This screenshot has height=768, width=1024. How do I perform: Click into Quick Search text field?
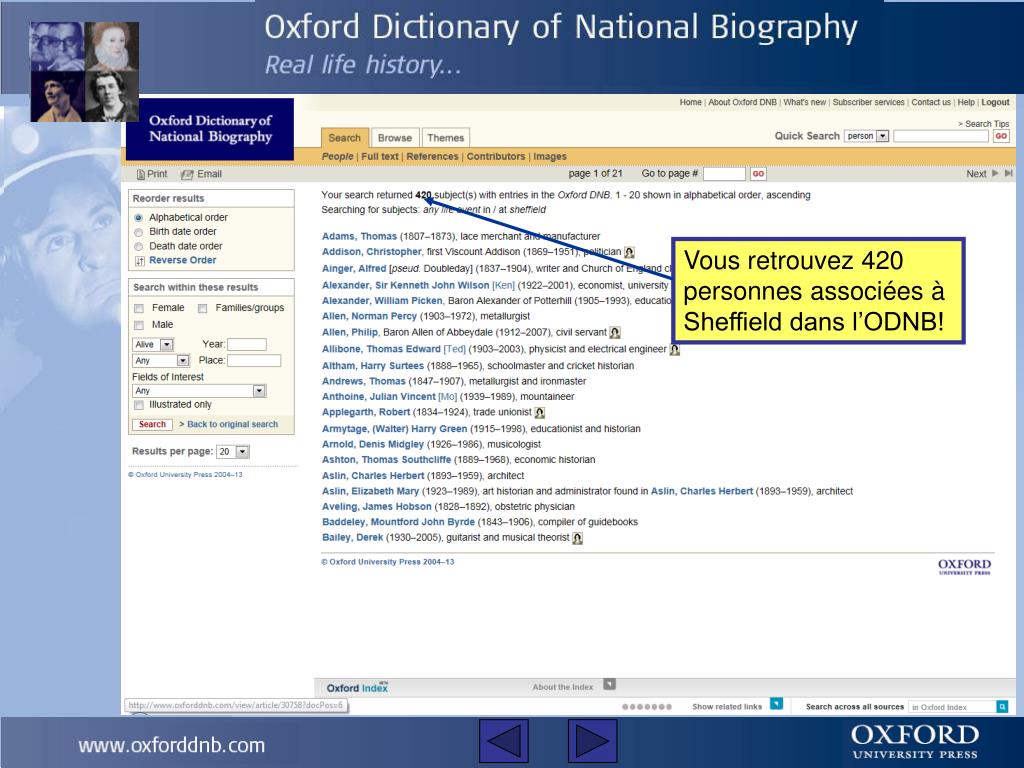click(941, 136)
